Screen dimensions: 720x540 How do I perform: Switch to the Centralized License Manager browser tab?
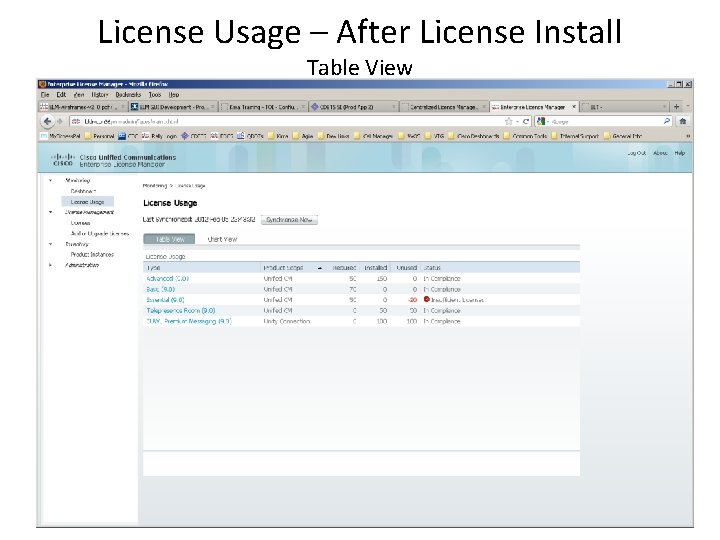(444, 107)
